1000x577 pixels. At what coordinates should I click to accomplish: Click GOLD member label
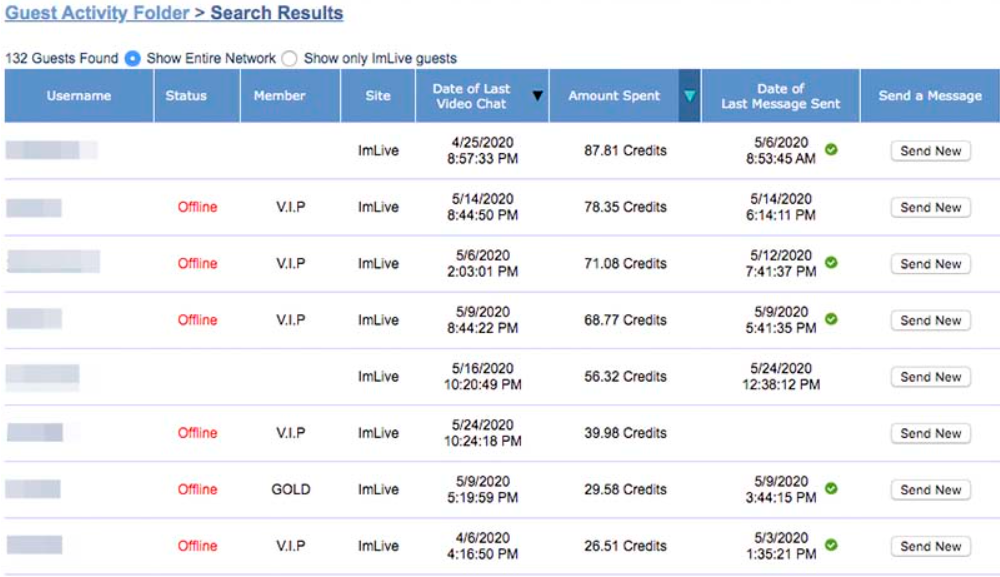coord(291,490)
